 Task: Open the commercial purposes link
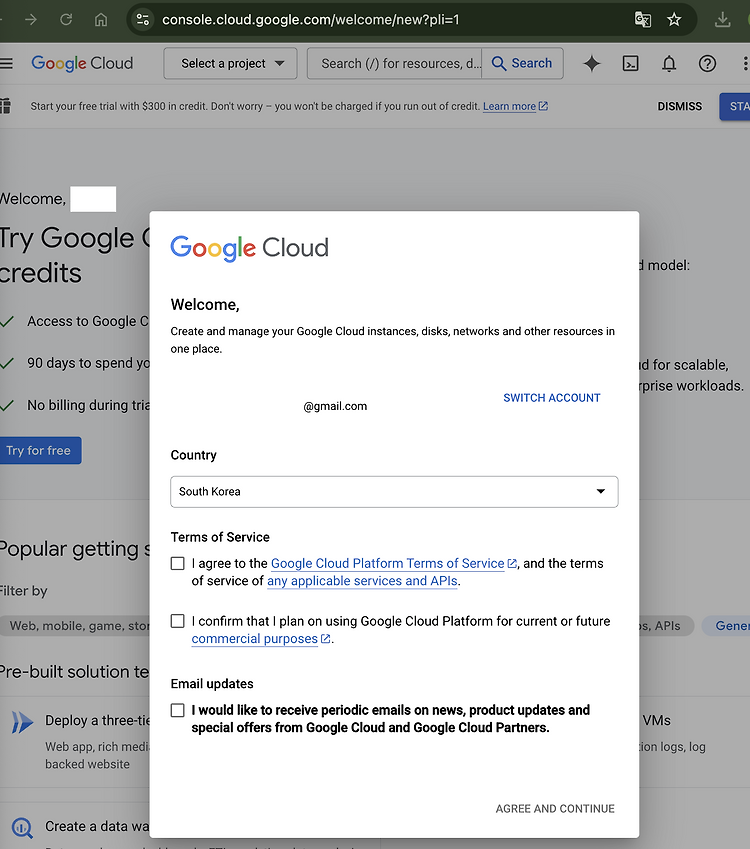pyautogui.click(x=255, y=639)
